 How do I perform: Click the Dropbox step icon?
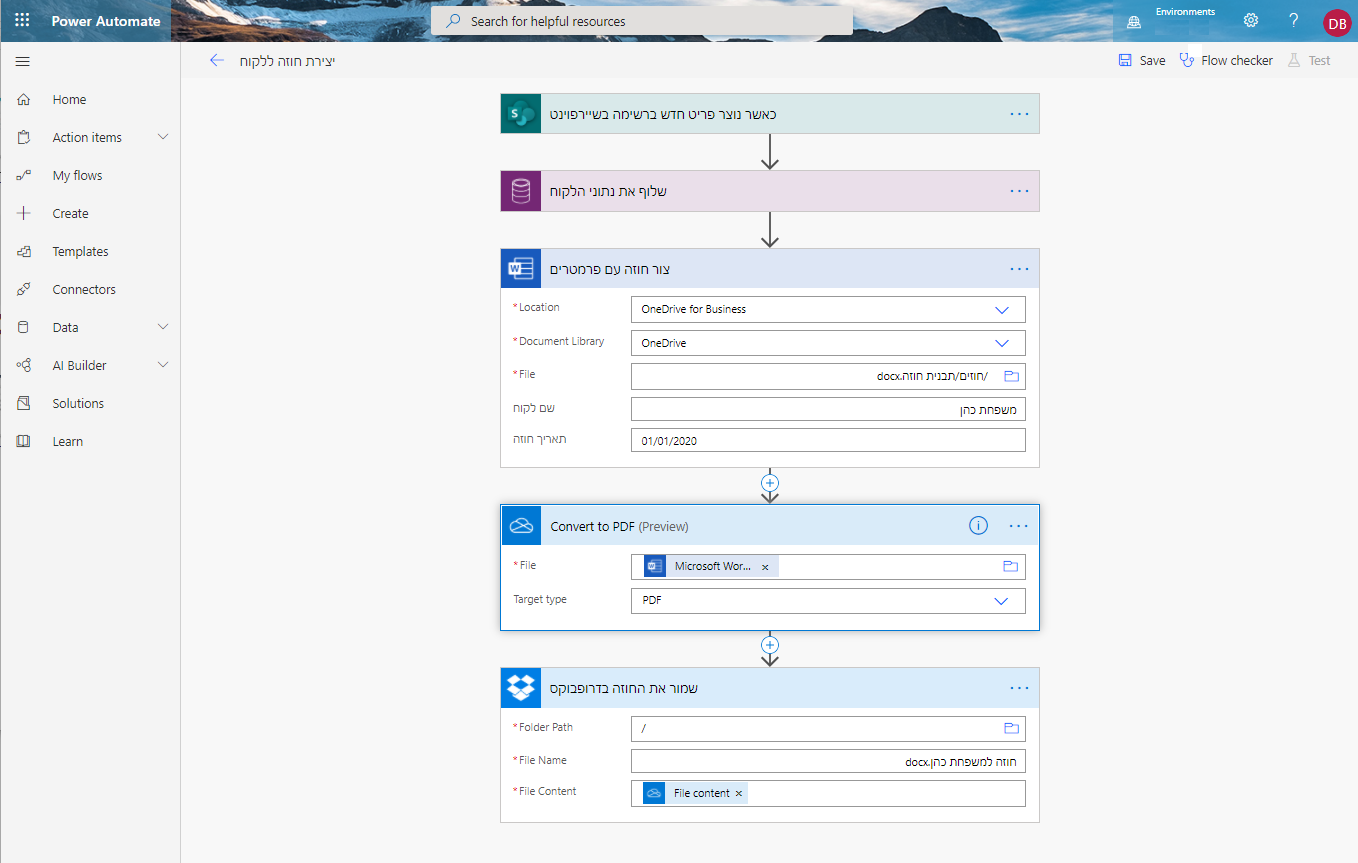coord(520,687)
